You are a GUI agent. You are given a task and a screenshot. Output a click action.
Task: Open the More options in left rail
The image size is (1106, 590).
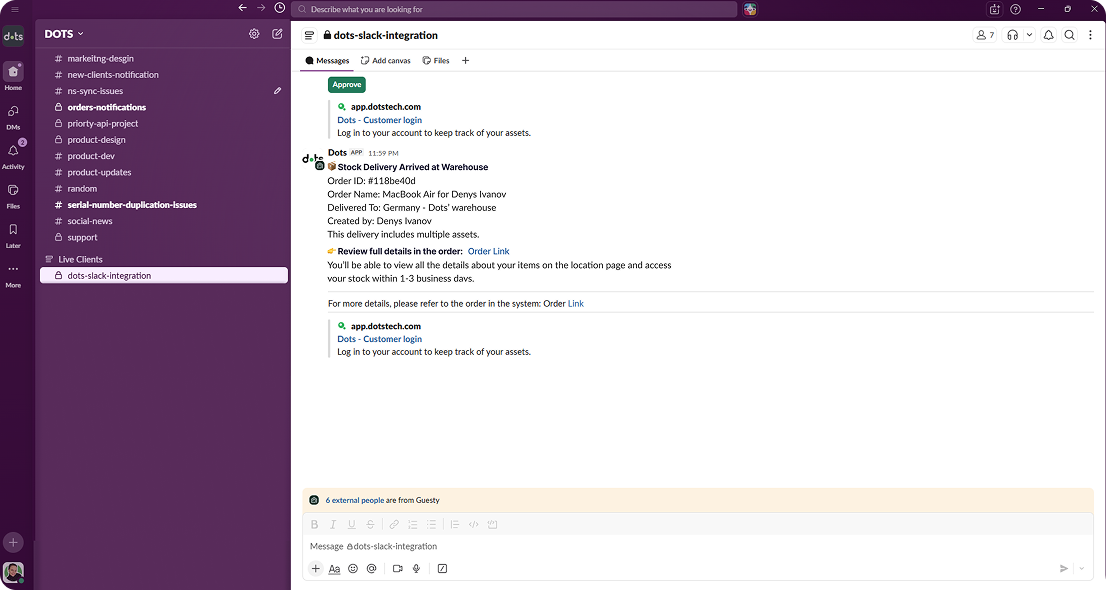pos(13,275)
